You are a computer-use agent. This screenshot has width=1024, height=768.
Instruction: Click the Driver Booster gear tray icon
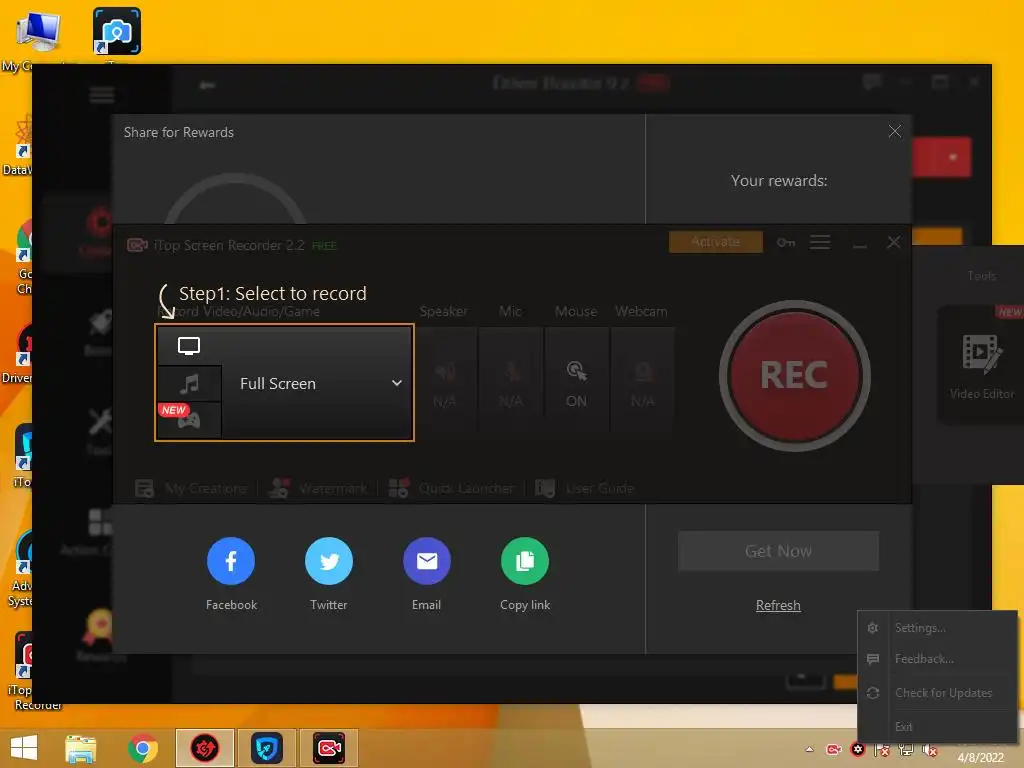click(858, 750)
